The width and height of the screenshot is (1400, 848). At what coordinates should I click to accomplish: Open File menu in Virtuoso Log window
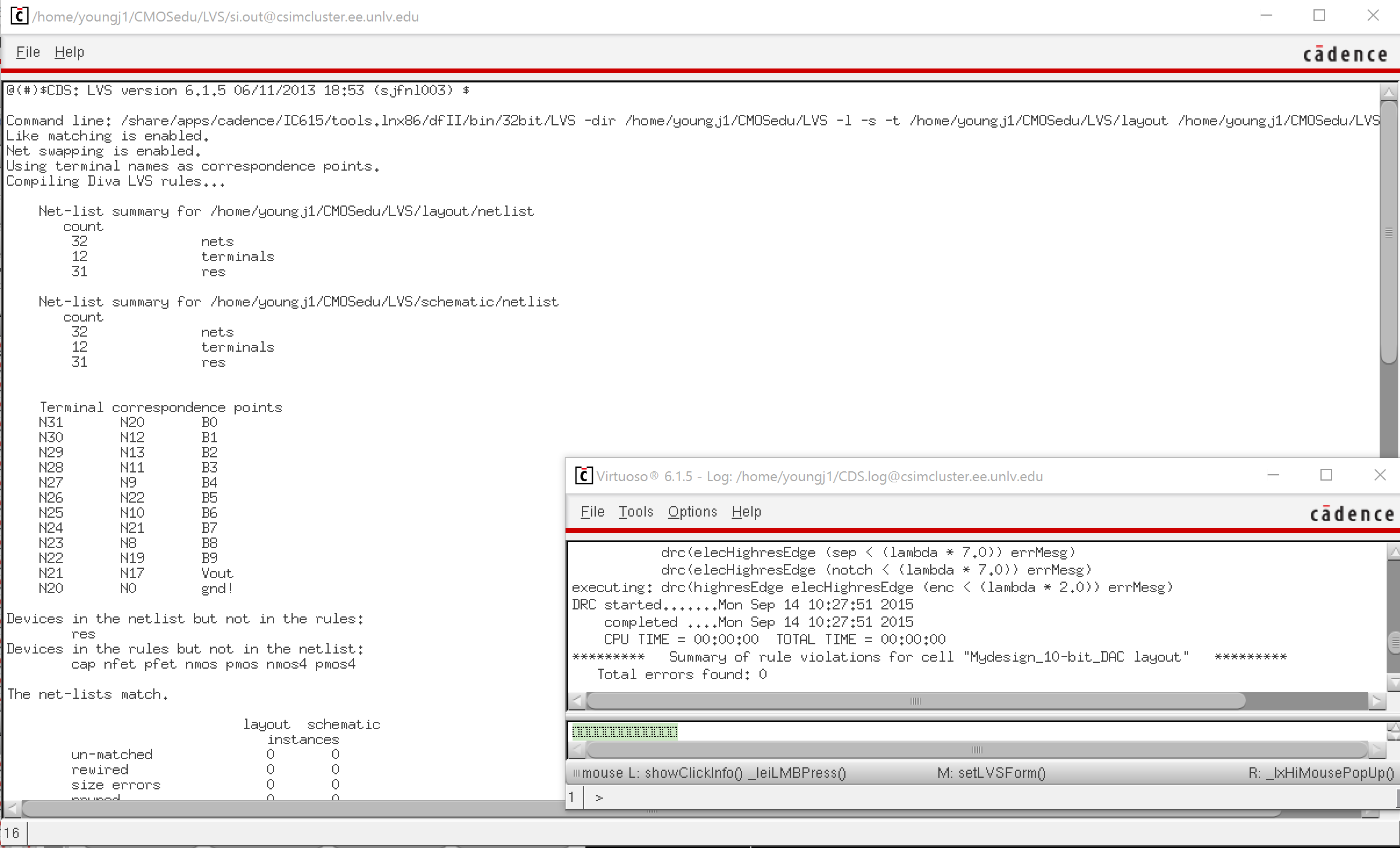(592, 511)
